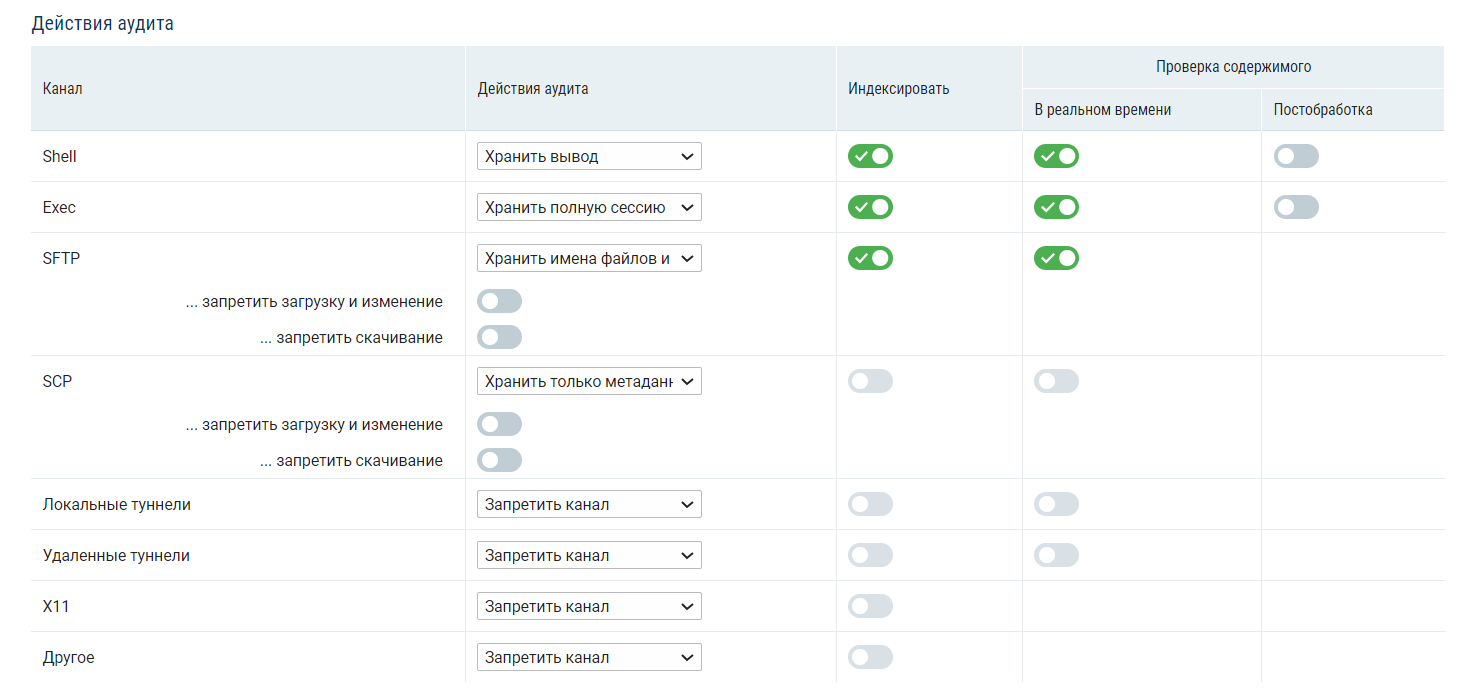This screenshot has height=700, width=1474.
Task: Enable Shell post-processing toggle
Action: [1296, 156]
